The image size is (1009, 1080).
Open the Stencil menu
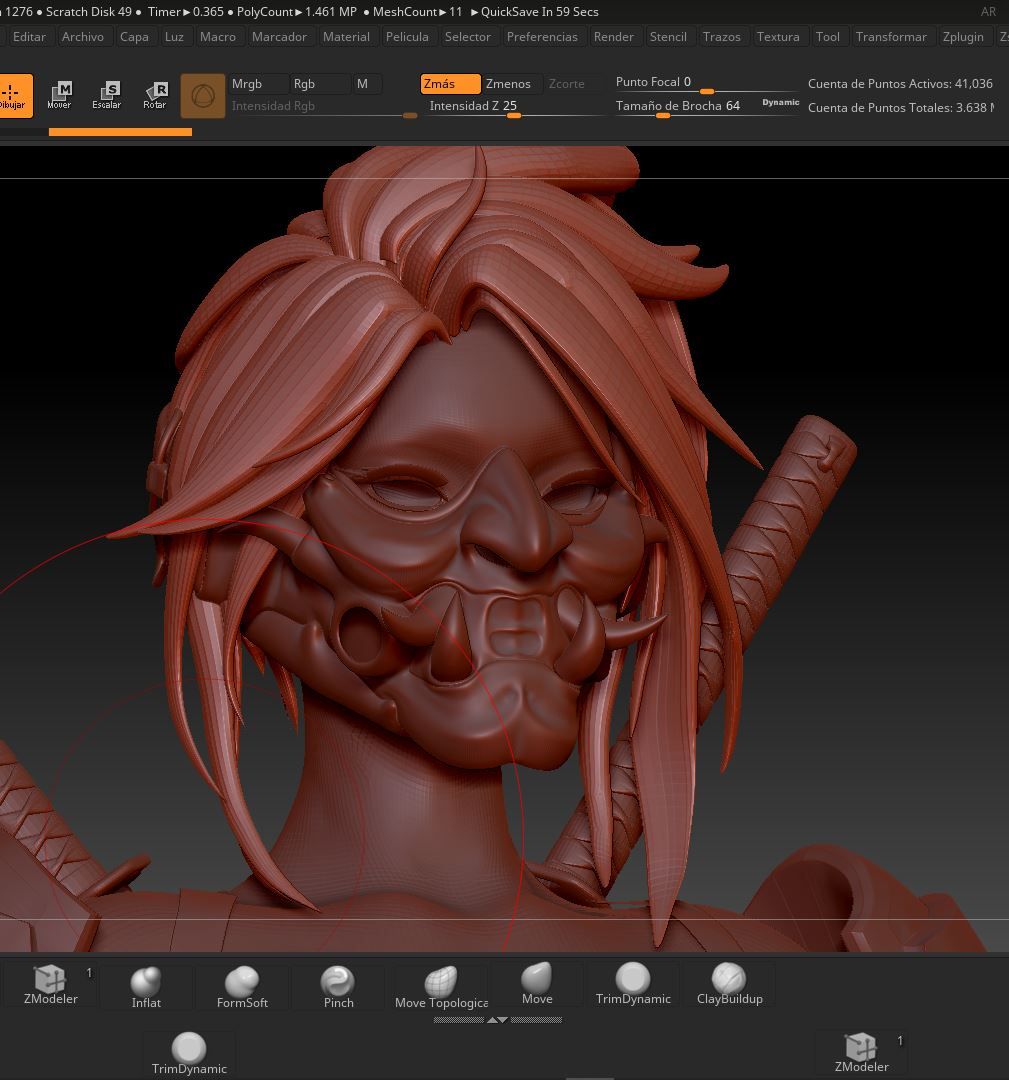click(668, 37)
